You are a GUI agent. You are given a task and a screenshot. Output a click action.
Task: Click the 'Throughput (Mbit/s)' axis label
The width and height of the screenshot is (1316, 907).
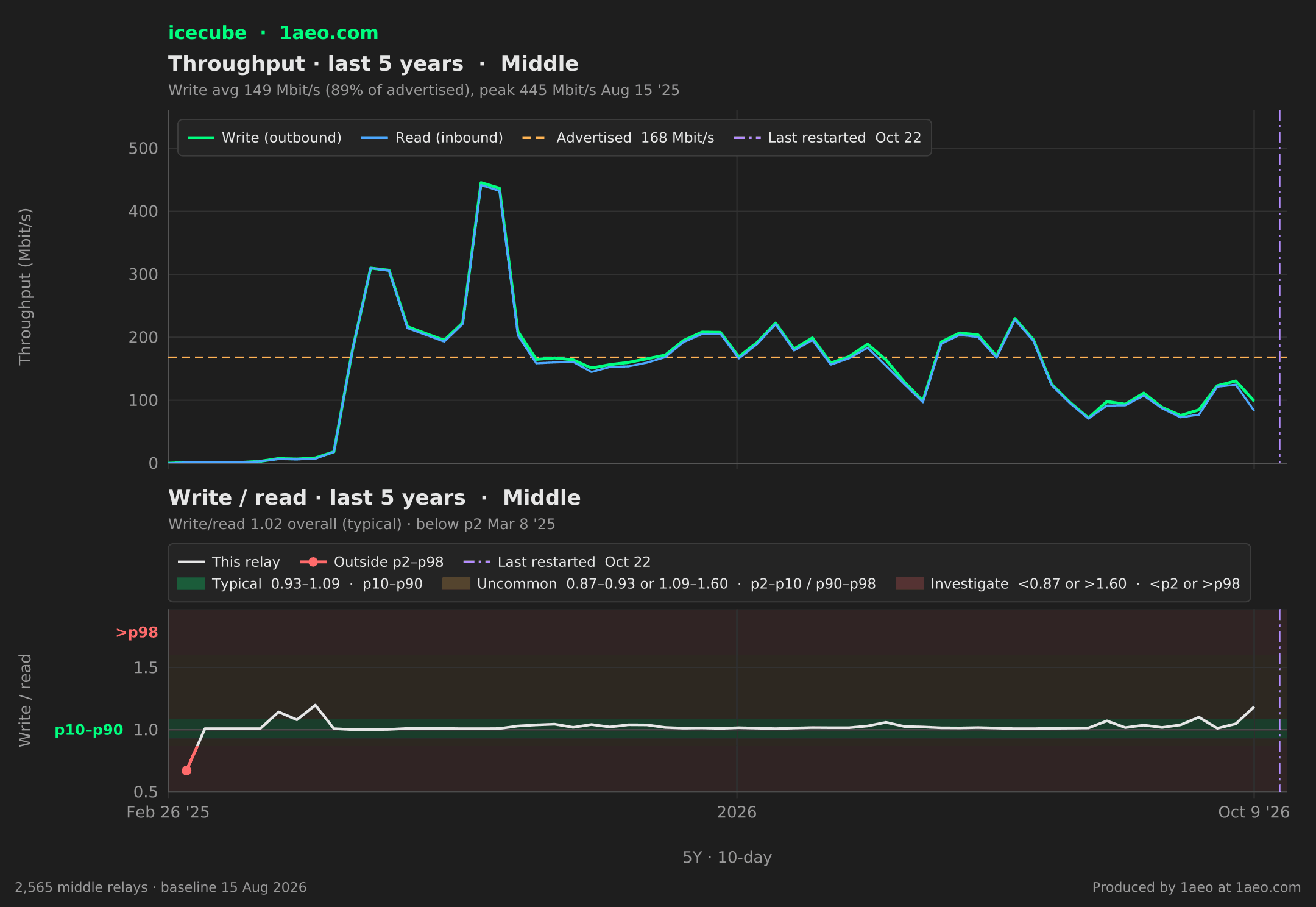(x=25, y=286)
